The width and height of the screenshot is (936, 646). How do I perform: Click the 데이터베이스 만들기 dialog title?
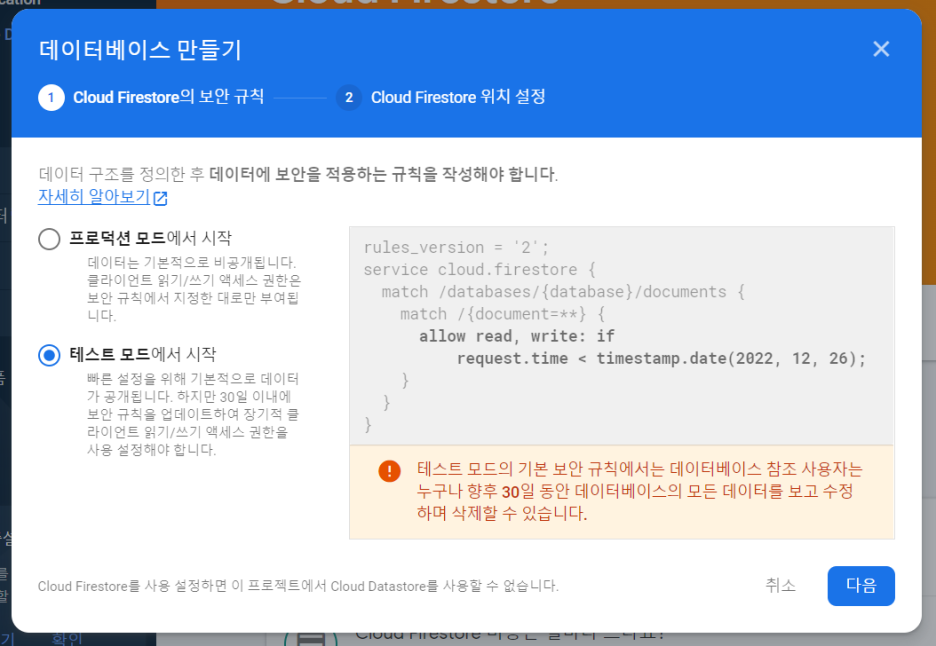click(x=140, y=50)
